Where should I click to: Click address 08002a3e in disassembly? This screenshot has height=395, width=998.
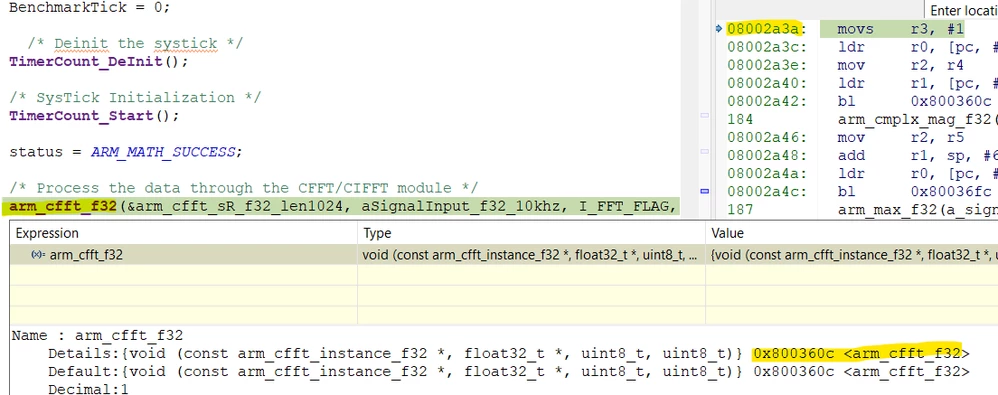766,65
